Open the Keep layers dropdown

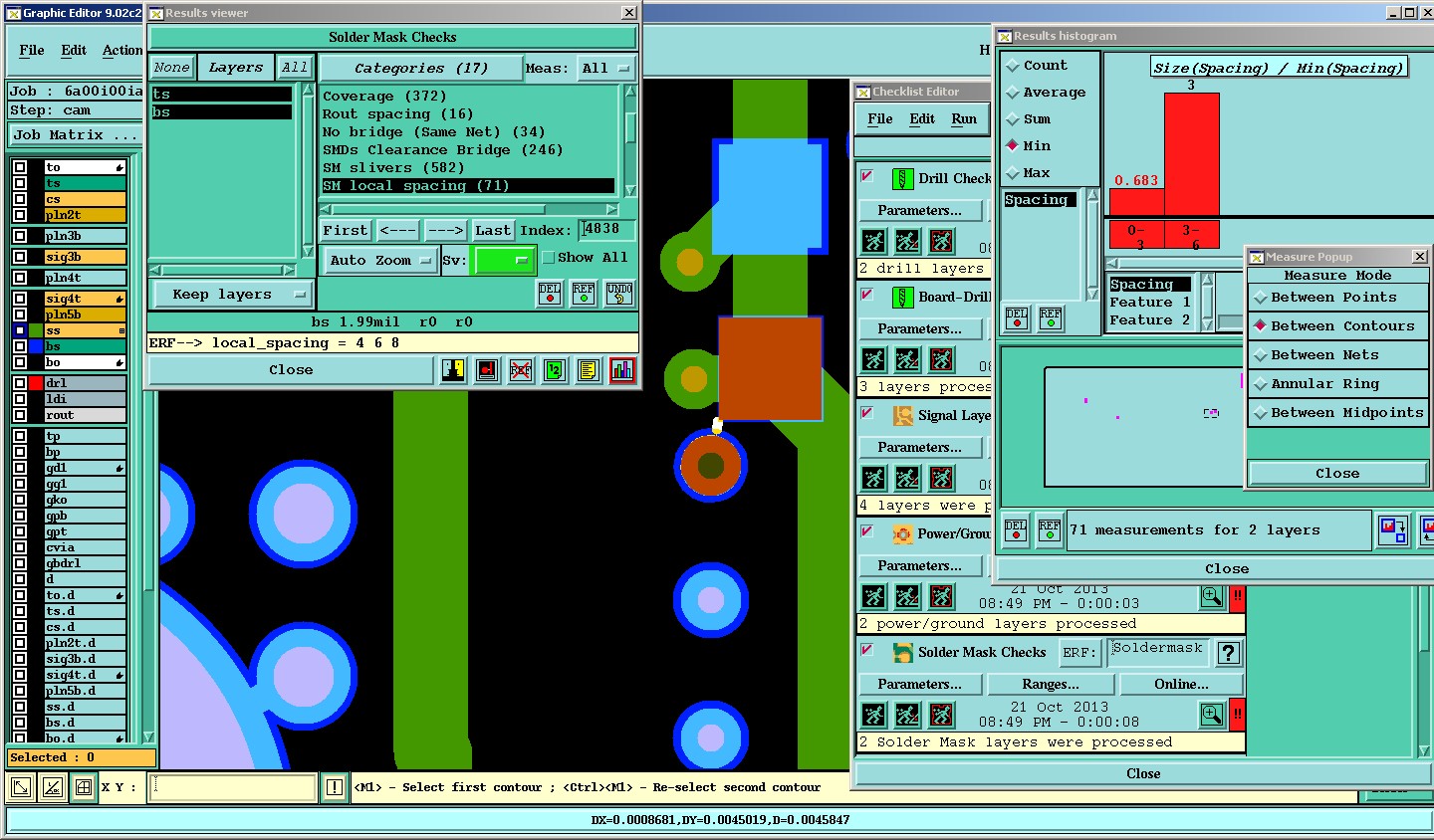[x=231, y=295]
